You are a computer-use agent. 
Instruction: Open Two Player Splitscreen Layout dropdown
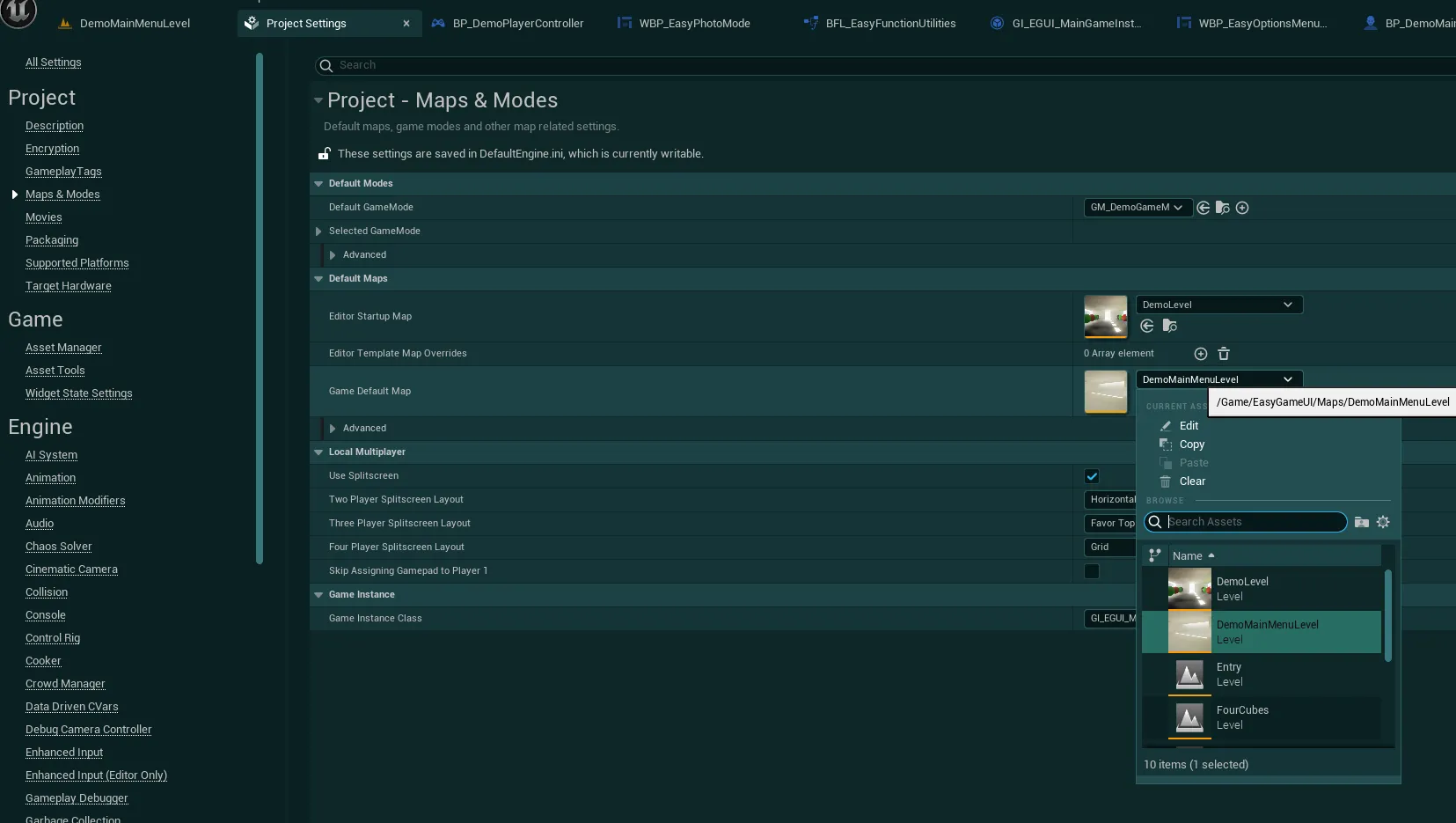pos(1110,500)
